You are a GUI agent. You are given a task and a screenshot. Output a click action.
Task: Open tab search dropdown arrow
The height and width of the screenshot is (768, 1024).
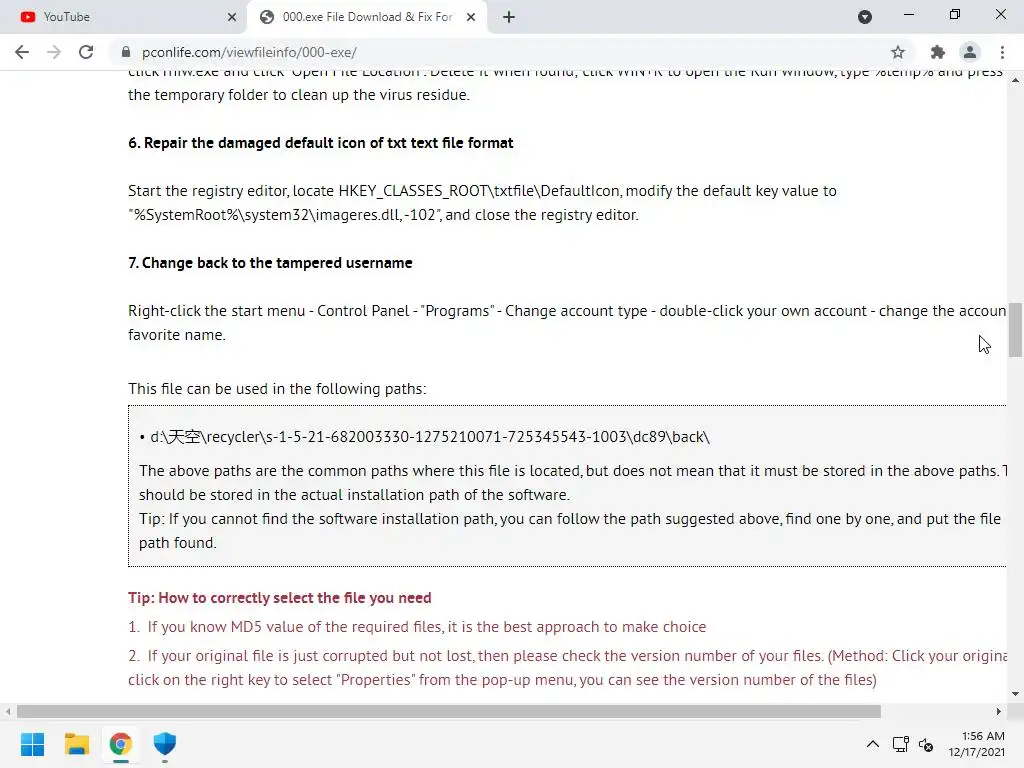pos(865,17)
